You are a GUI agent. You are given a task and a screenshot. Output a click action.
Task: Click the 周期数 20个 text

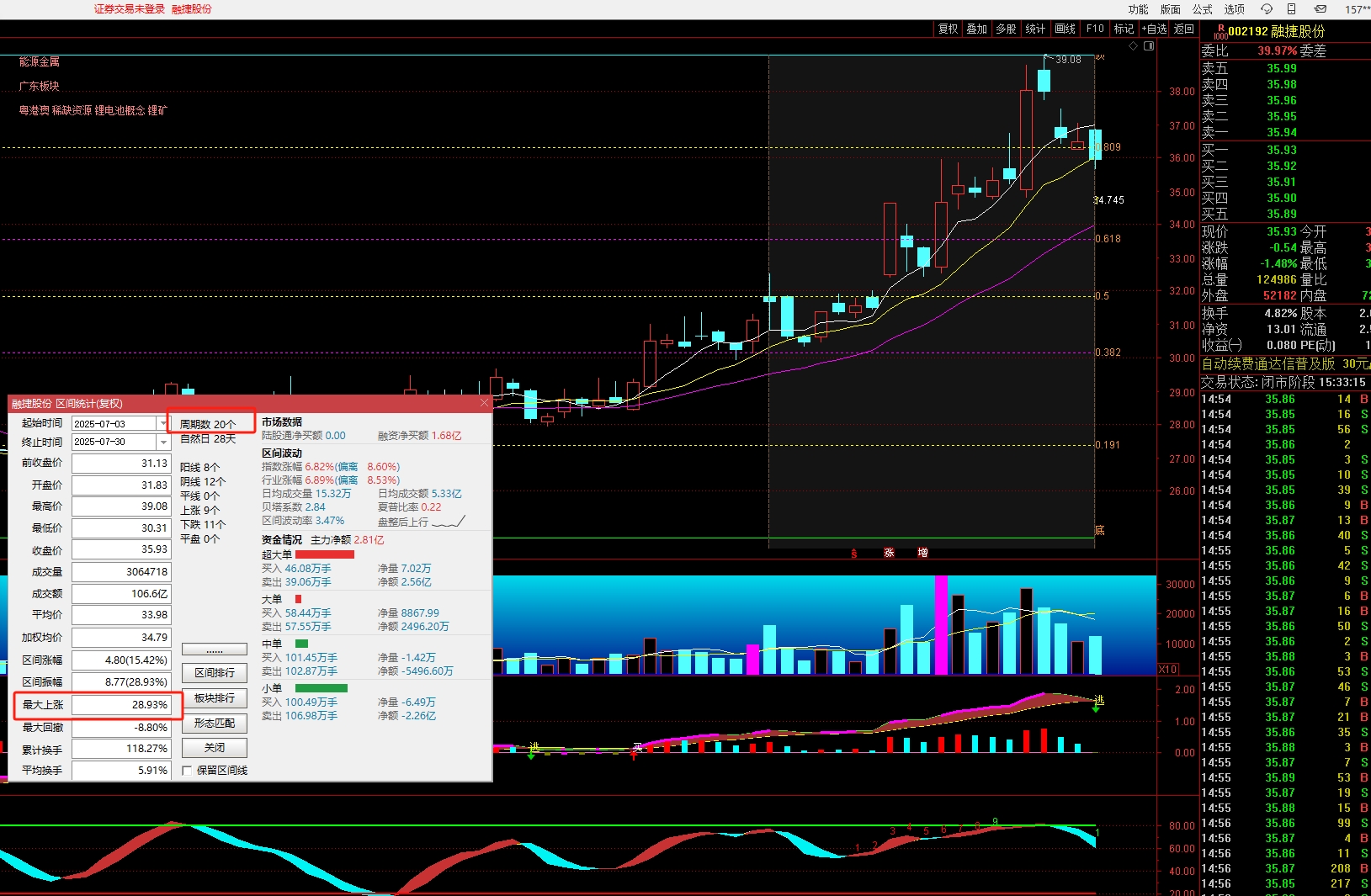pos(207,424)
